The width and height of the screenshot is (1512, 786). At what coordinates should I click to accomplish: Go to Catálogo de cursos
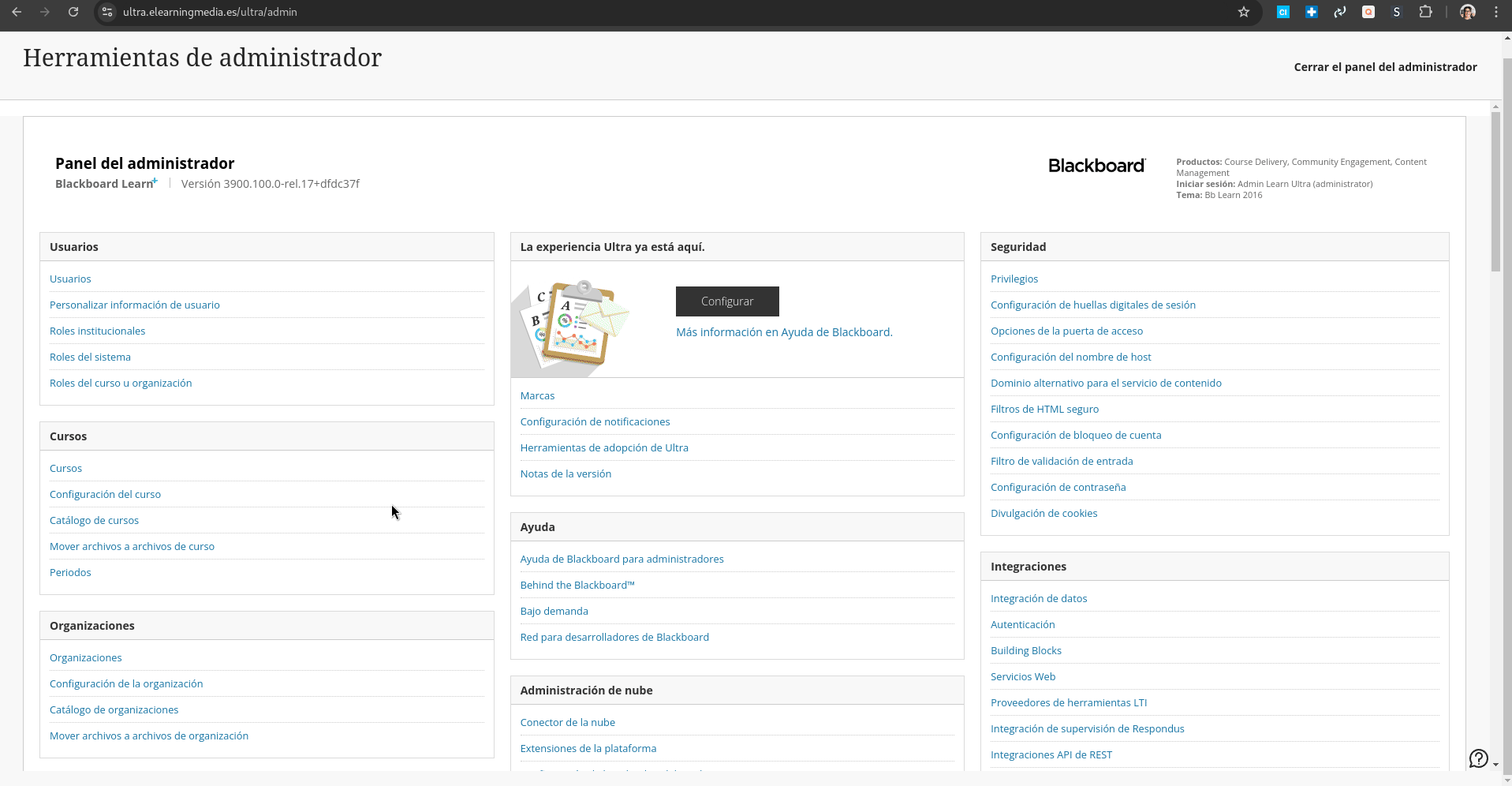(x=94, y=520)
